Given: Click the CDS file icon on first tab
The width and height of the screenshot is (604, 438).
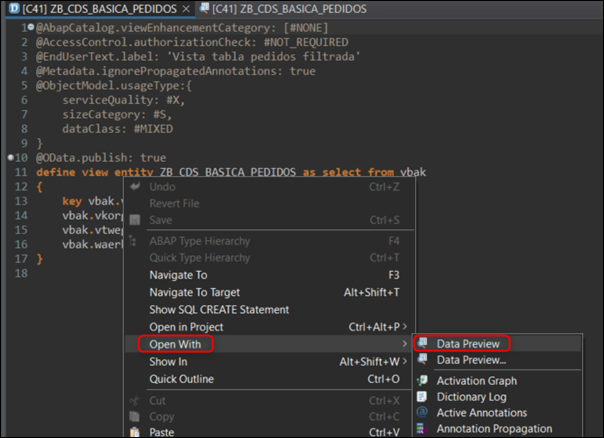Looking at the screenshot, I should (x=14, y=8).
